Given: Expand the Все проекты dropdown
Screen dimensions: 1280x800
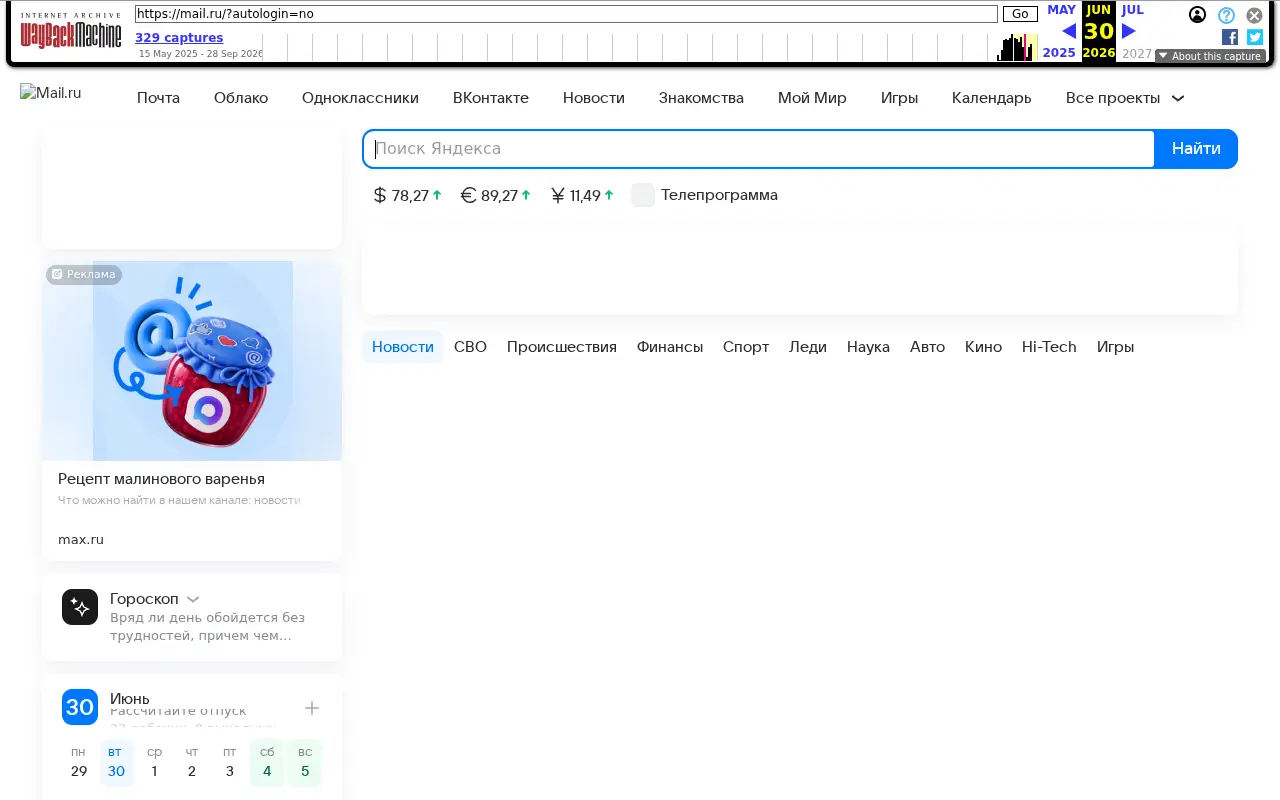Looking at the screenshot, I should click(x=1125, y=98).
